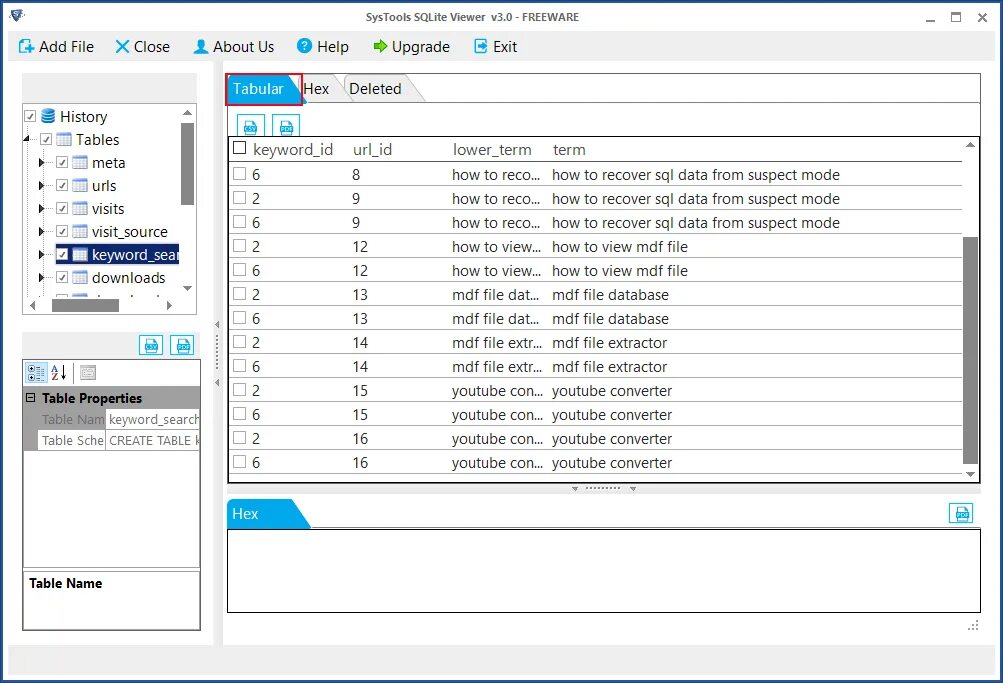The width and height of the screenshot is (1003, 683).
Task: Check the select-all header checkbox
Action: (x=240, y=148)
